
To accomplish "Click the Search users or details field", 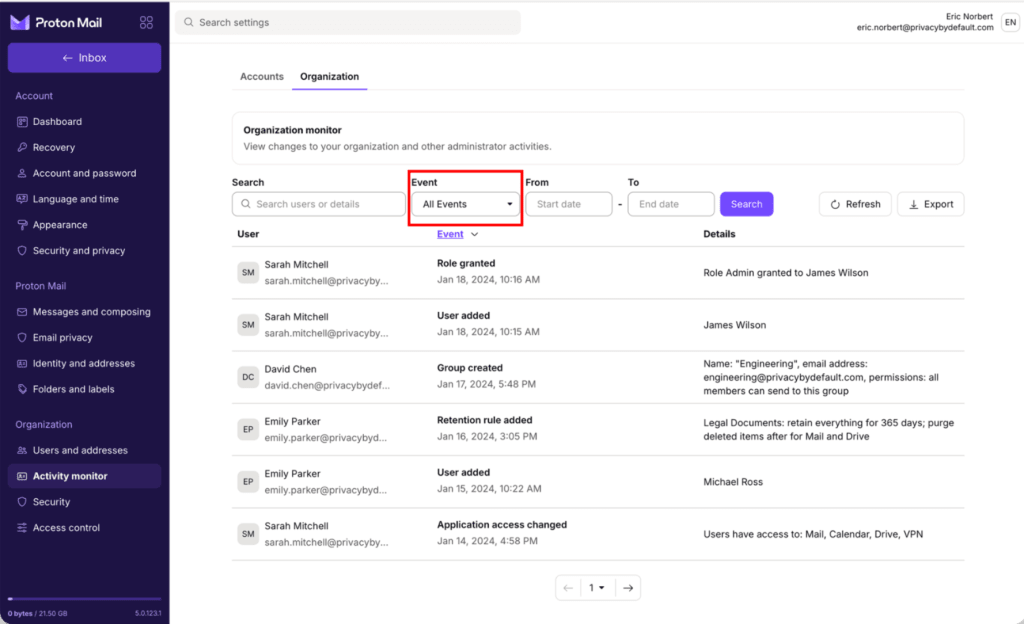I will pyautogui.click(x=319, y=204).
